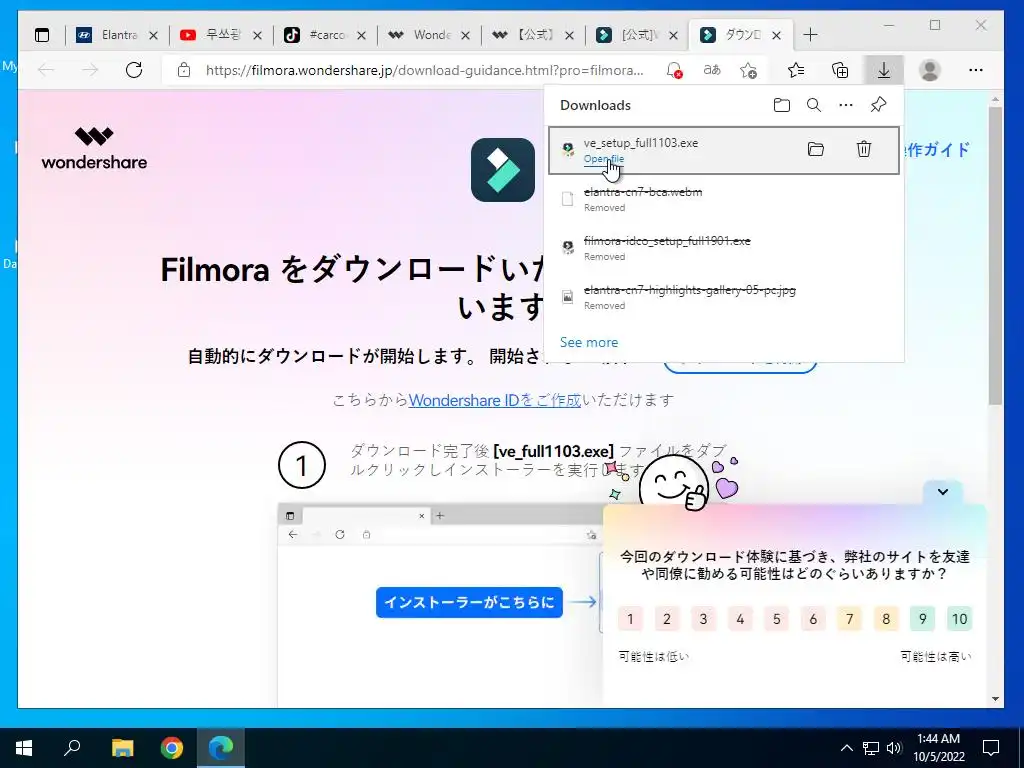Image resolution: width=1024 pixels, height=768 pixels.
Task: Rate likelihood 2 in survey
Action: (667, 618)
